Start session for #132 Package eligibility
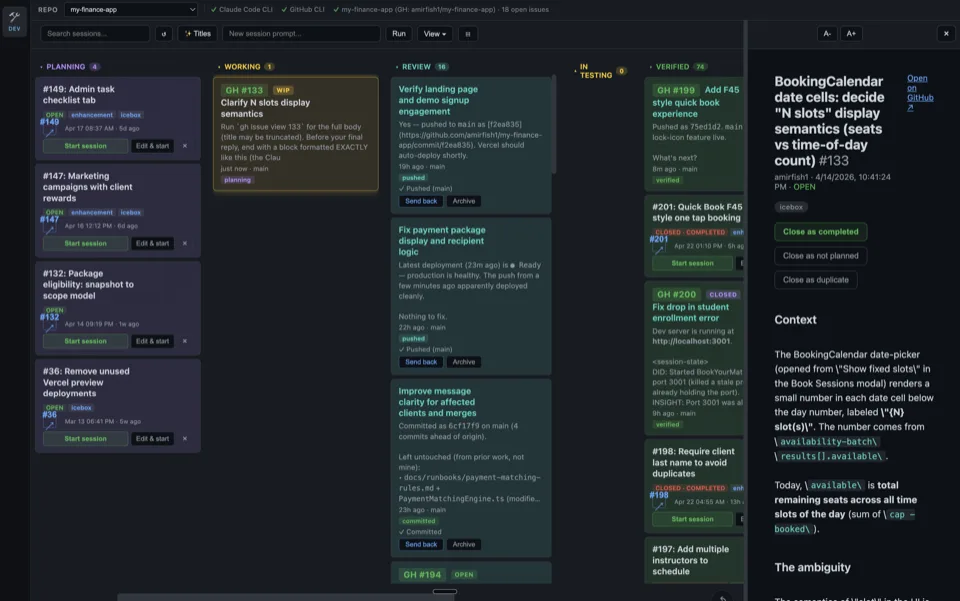Viewport: 960px width, 601px height. [x=85, y=341]
